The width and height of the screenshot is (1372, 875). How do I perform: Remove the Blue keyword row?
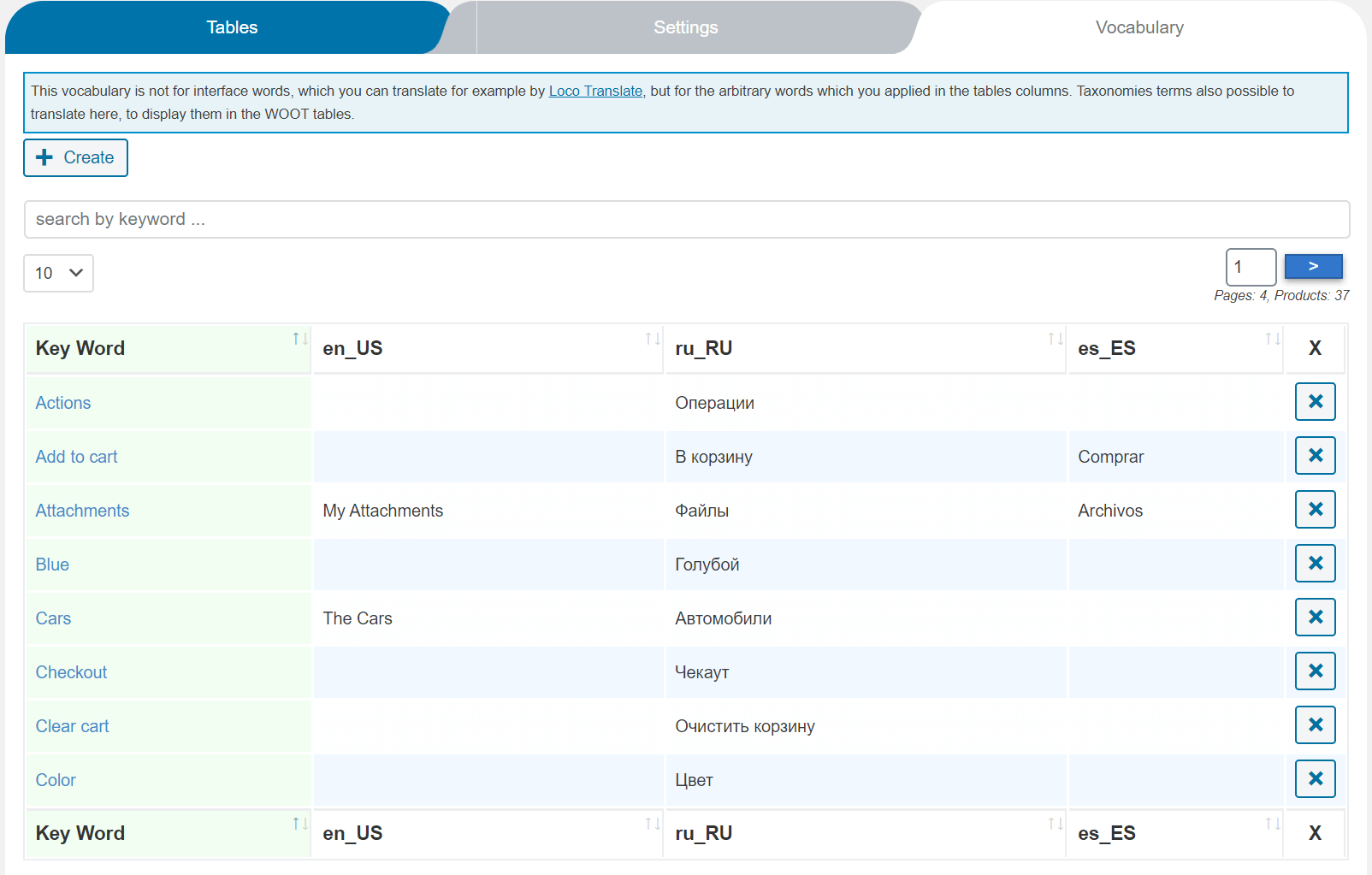pos(1315,563)
